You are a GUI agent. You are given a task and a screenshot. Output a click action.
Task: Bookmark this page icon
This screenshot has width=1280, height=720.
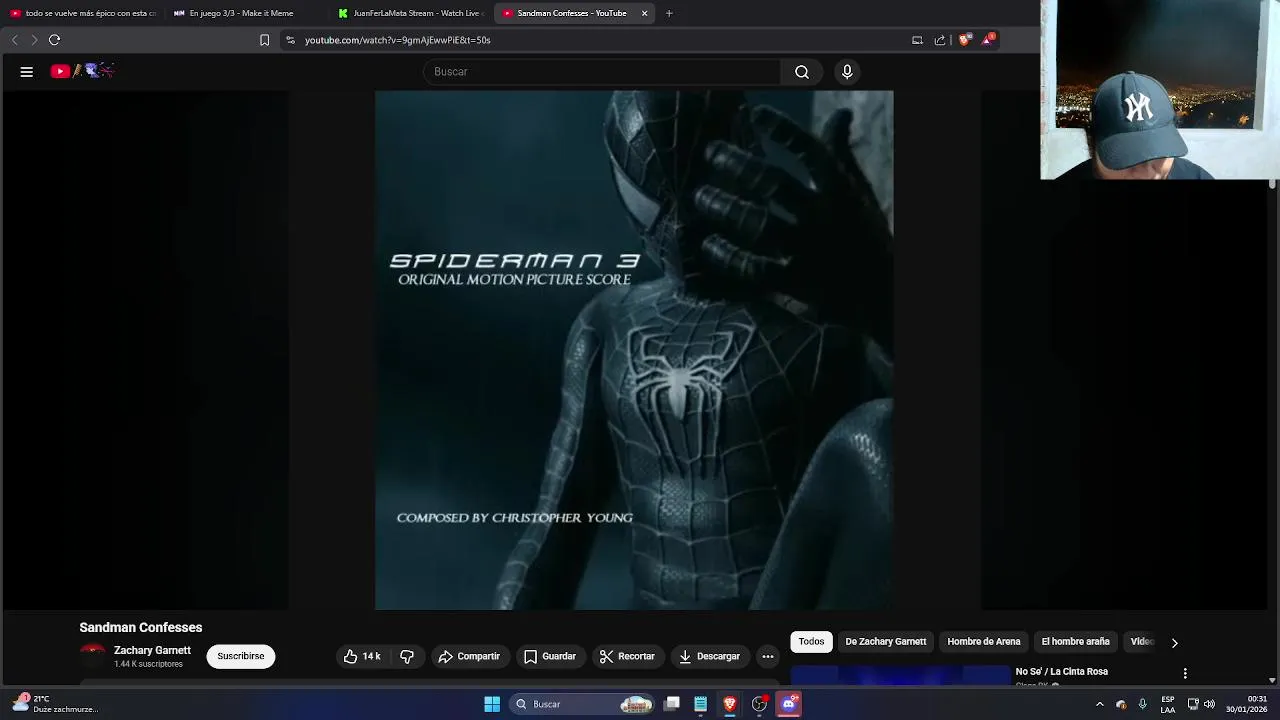pos(264,40)
